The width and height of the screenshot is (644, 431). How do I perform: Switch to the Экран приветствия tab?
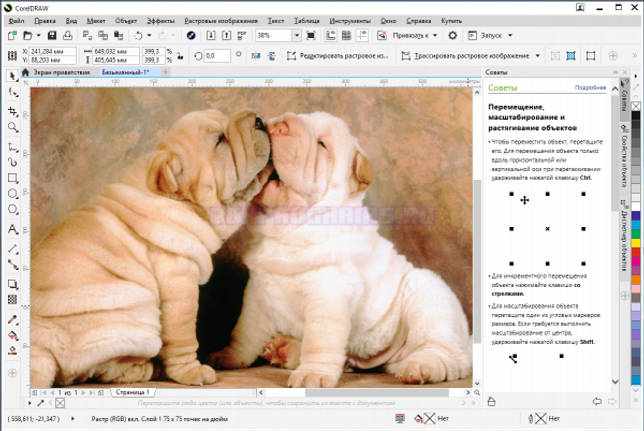61,72
